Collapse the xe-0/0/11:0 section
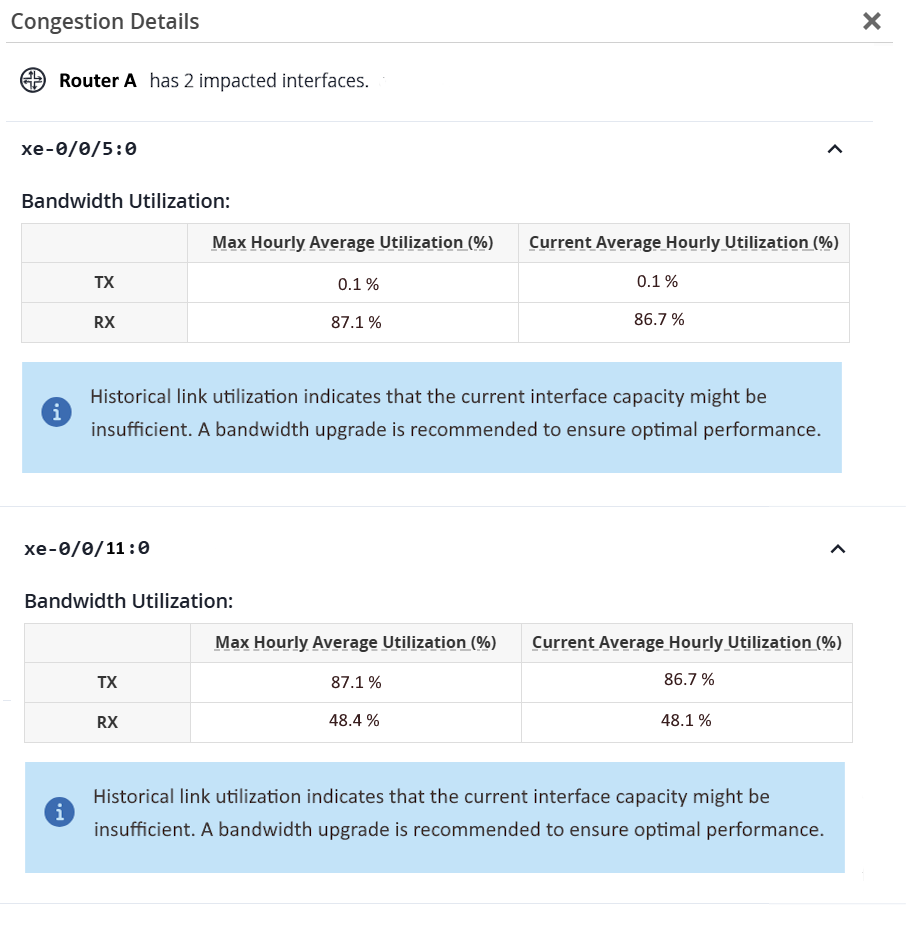This screenshot has width=908, height=928. pyautogui.click(x=836, y=548)
